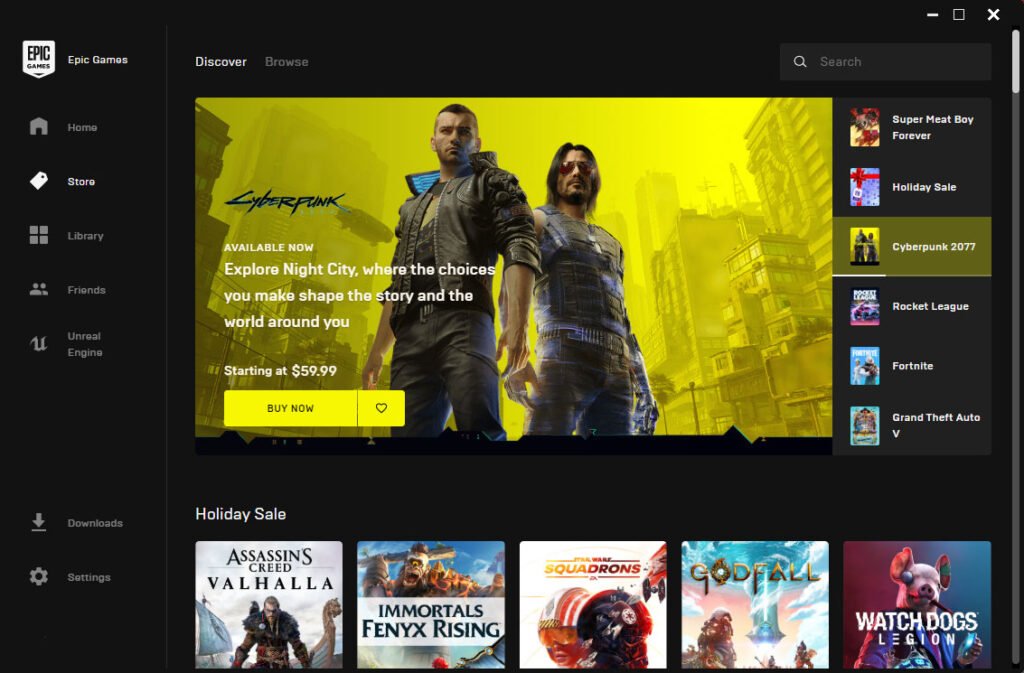Add Cyberpunk 2077 to your wishlist
Viewport: 1024px width, 673px height.
(383, 408)
